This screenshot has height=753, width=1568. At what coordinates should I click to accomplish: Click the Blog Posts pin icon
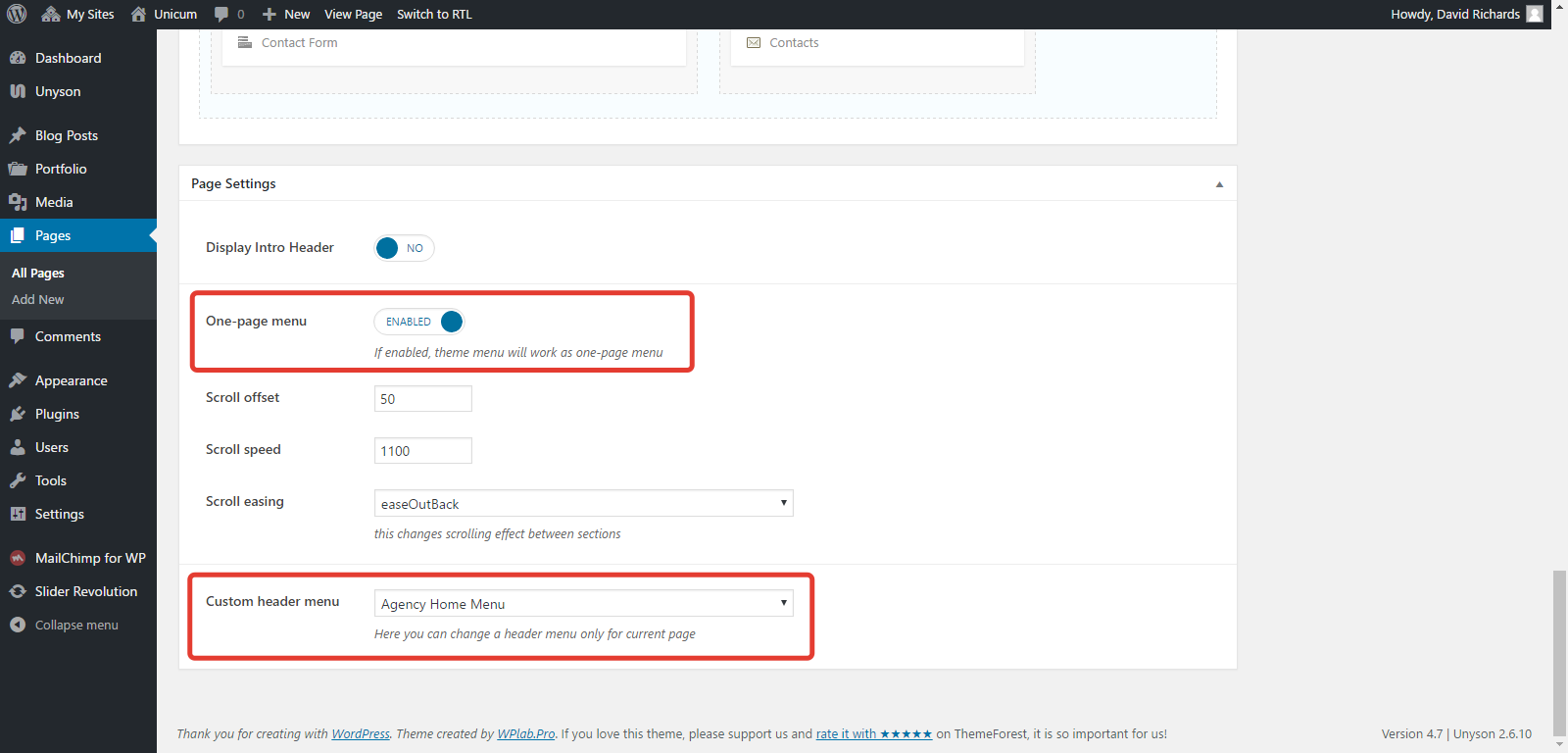[x=18, y=135]
